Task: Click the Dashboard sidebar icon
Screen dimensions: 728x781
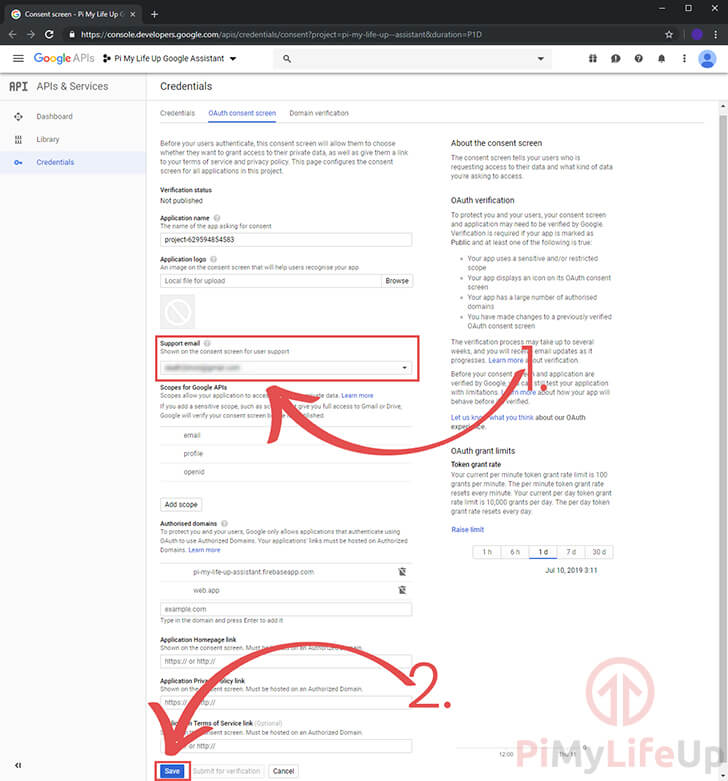Action: [18, 117]
